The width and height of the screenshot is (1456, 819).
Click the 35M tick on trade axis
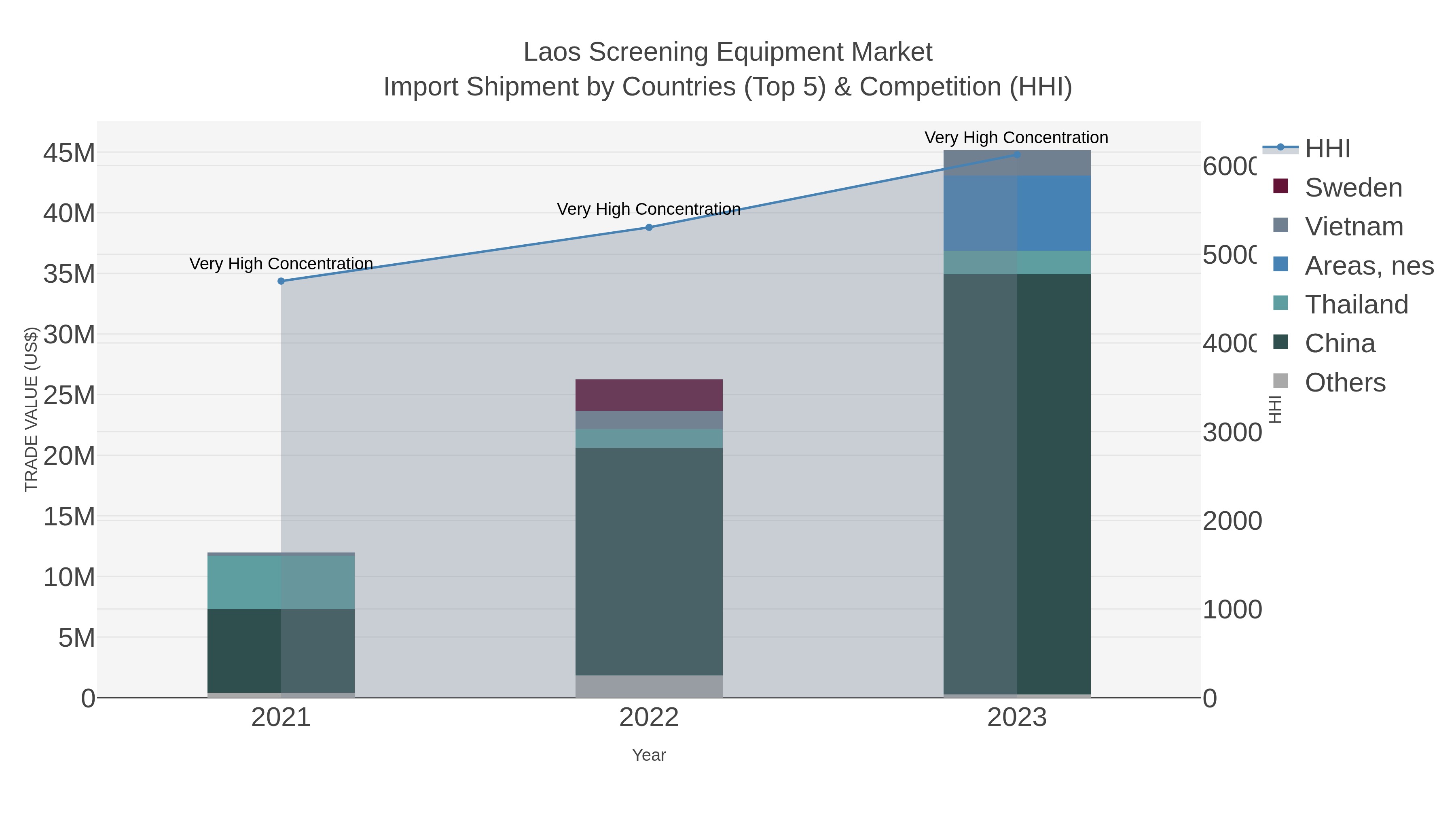(69, 274)
